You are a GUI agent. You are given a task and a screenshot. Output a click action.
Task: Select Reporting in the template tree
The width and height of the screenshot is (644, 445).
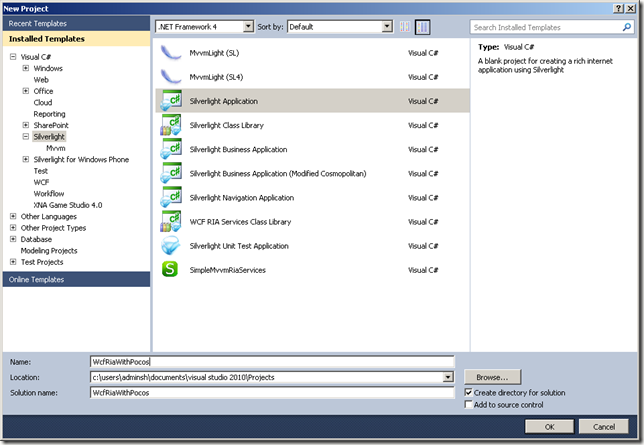pyautogui.click(x=49, y=114)
